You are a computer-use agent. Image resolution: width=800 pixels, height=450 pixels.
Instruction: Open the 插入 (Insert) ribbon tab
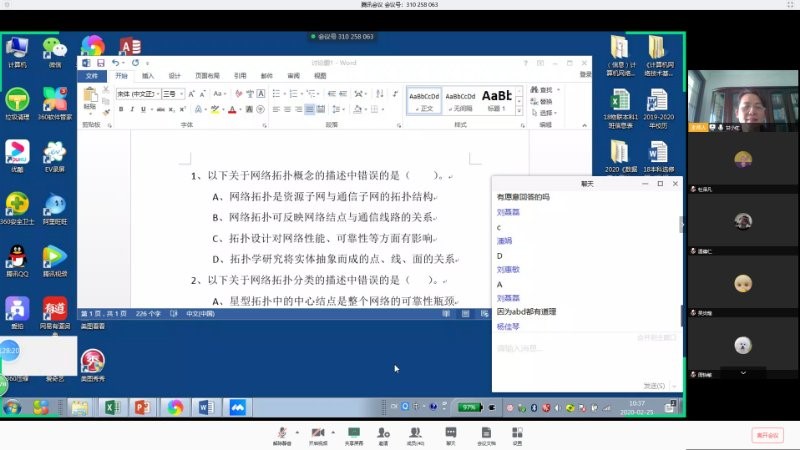[148, 75]
